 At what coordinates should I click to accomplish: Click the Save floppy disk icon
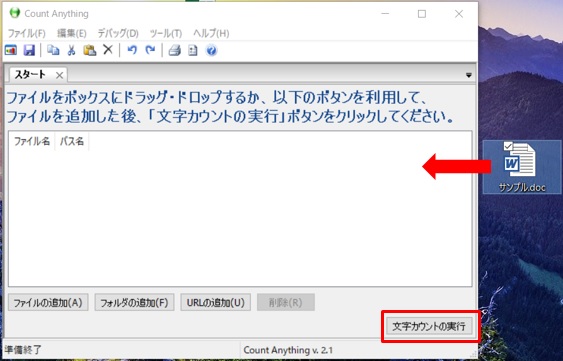[x=29, y=50]
